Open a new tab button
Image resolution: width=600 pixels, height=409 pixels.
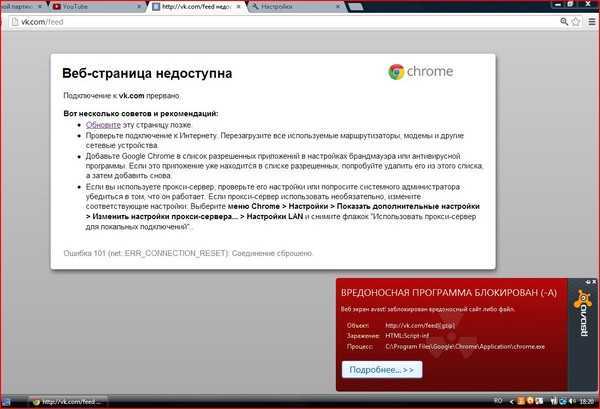pyautogui.click(x=356, y=7)
